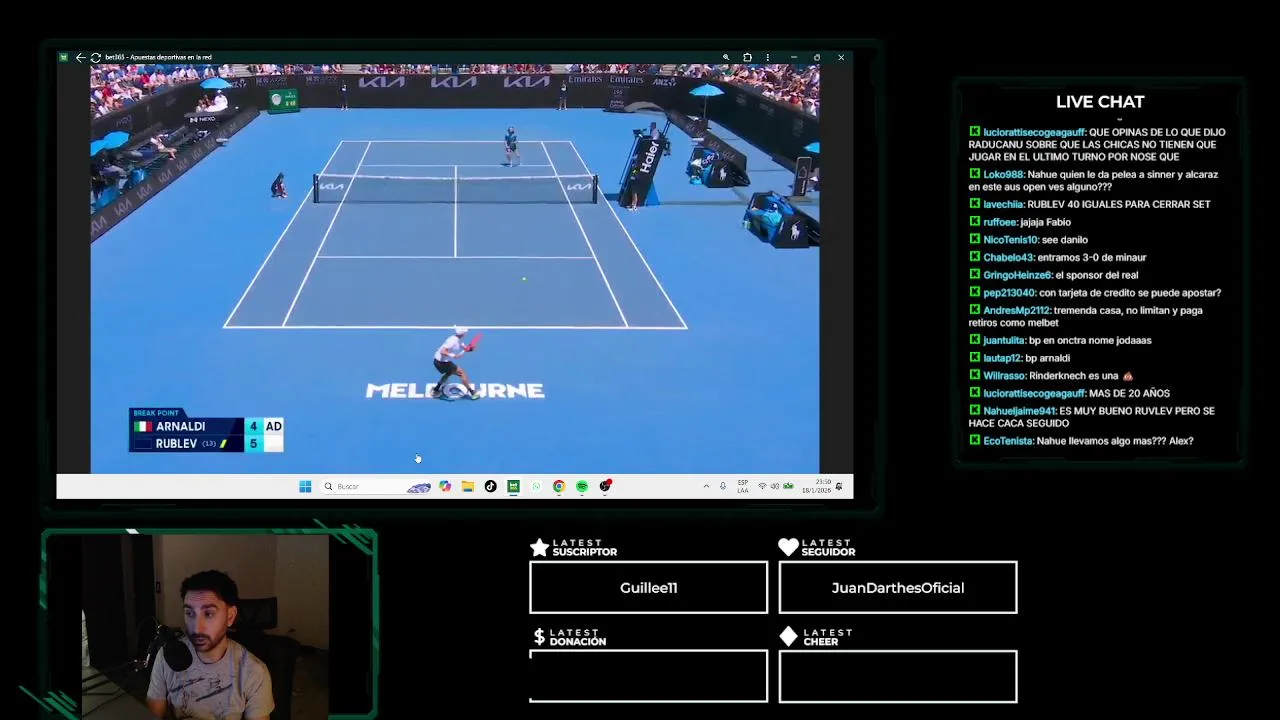Open the taskbar clock and date
Screen dimensions: 1280x720
coord(816,486)
